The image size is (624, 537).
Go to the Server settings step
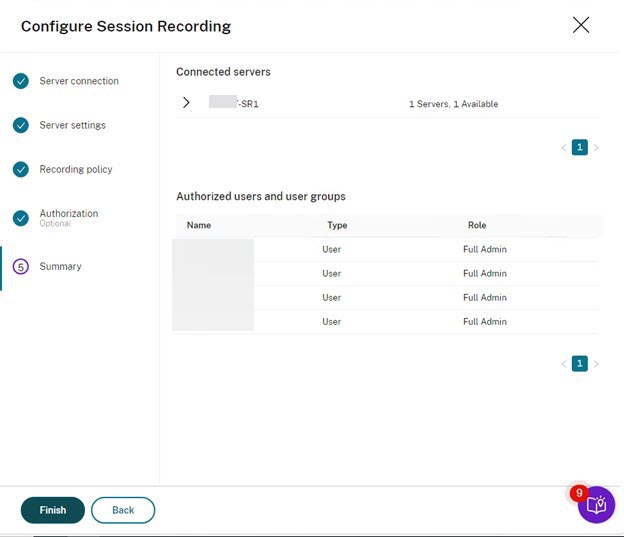[72, 125]
